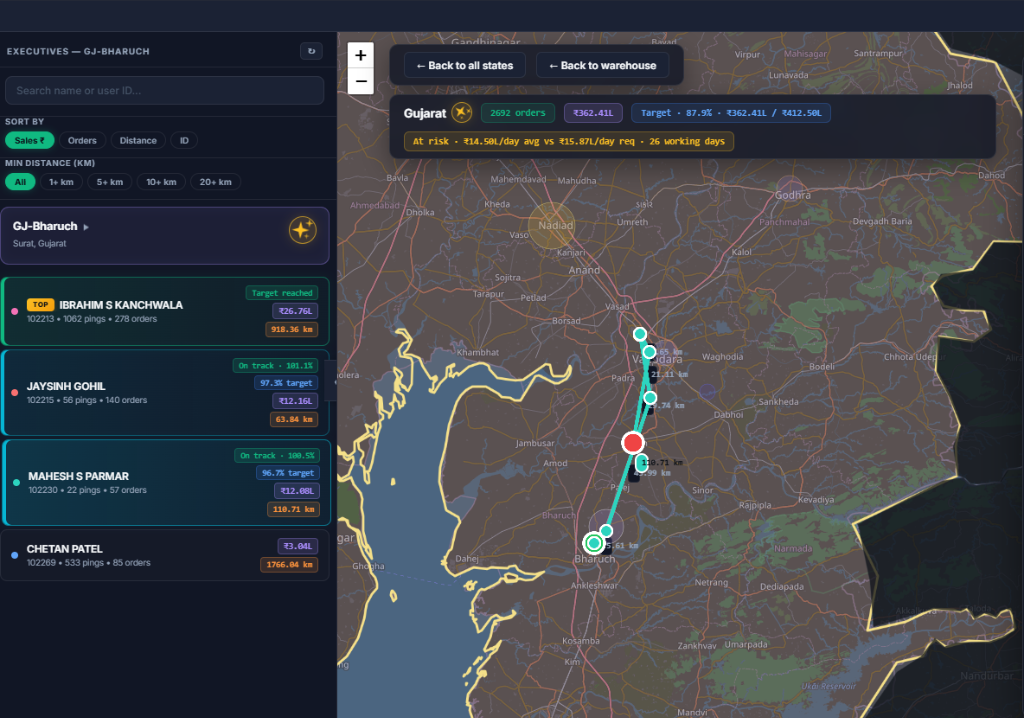Viewport: 1024px width, 718px height.
Task: Filter minimum distance to 20+ km
Action: (216, 182)
